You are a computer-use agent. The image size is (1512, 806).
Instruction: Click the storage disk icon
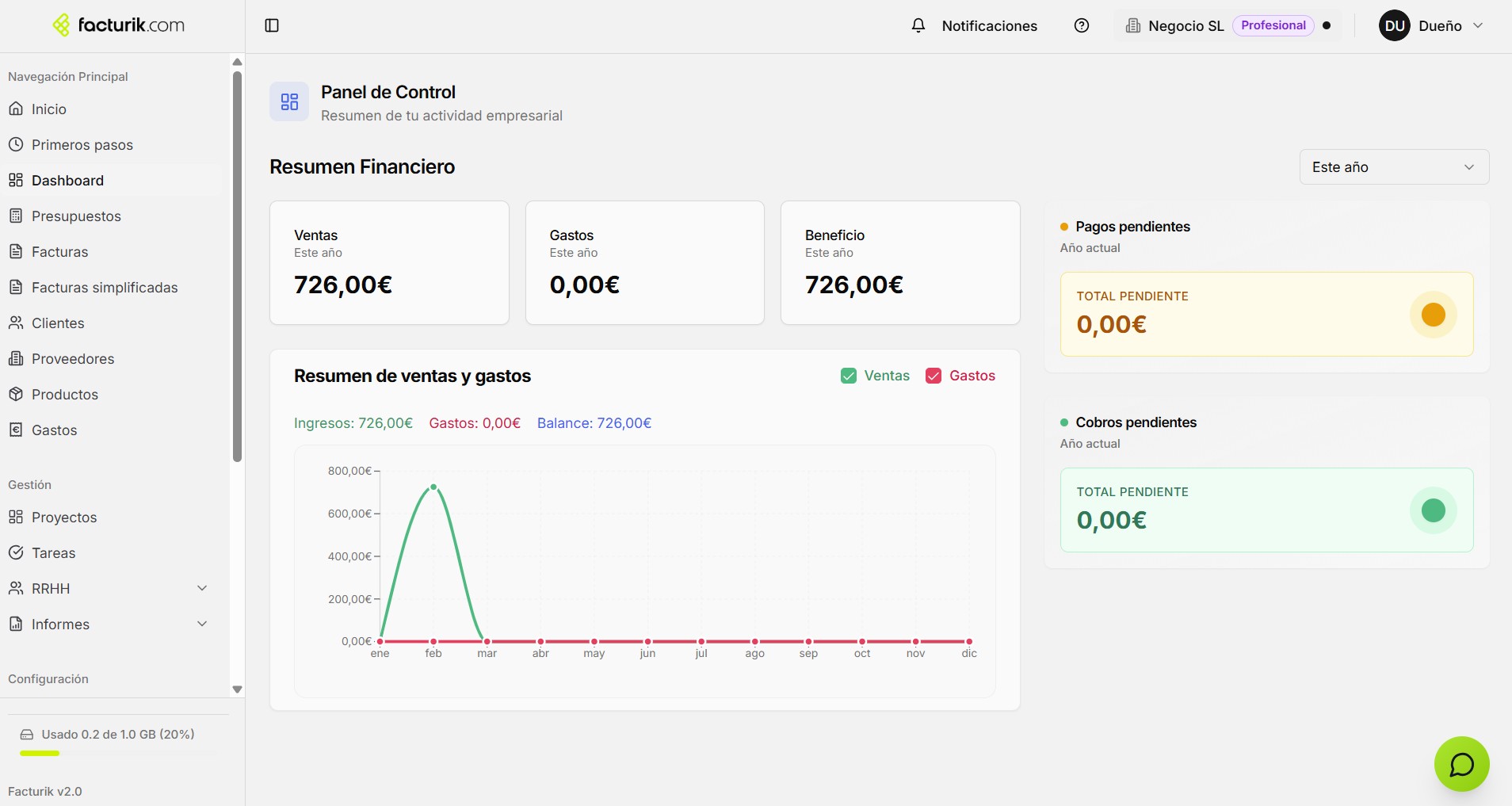(27, 735)
